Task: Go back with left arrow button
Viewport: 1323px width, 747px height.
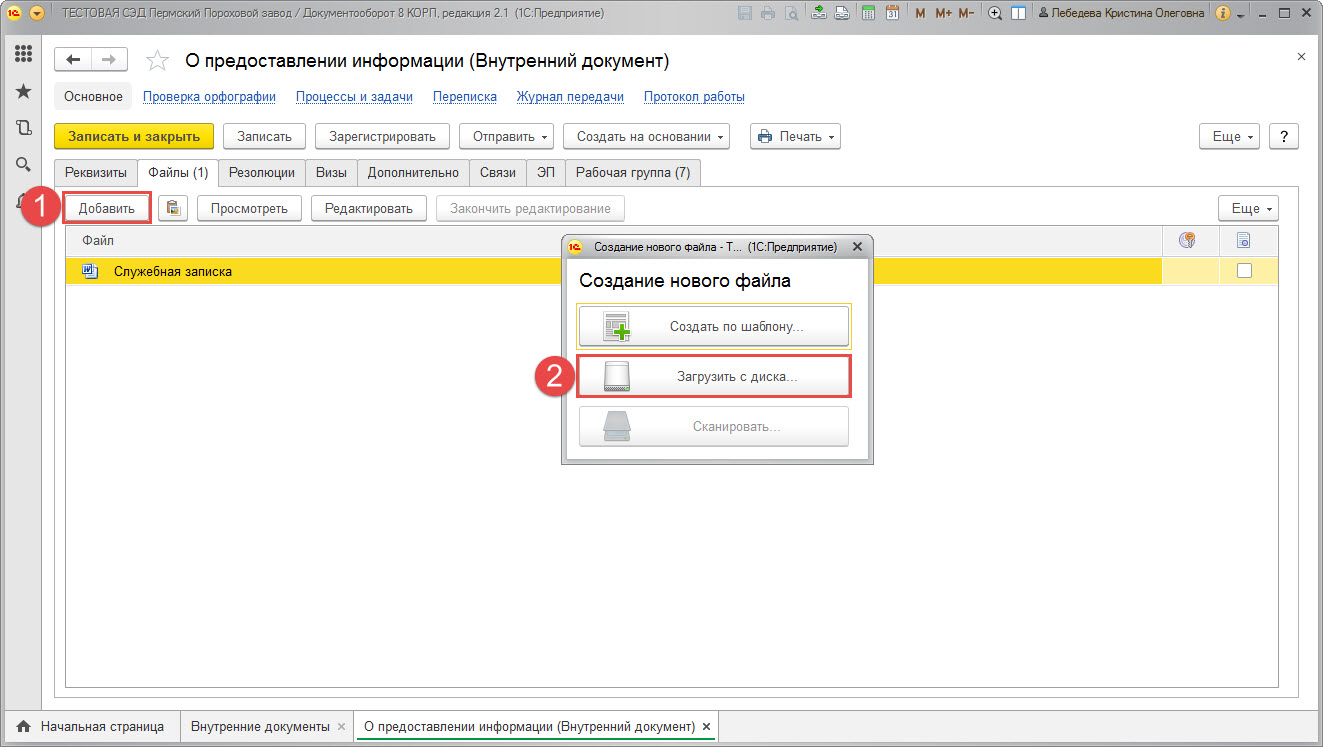Action: 73,60
